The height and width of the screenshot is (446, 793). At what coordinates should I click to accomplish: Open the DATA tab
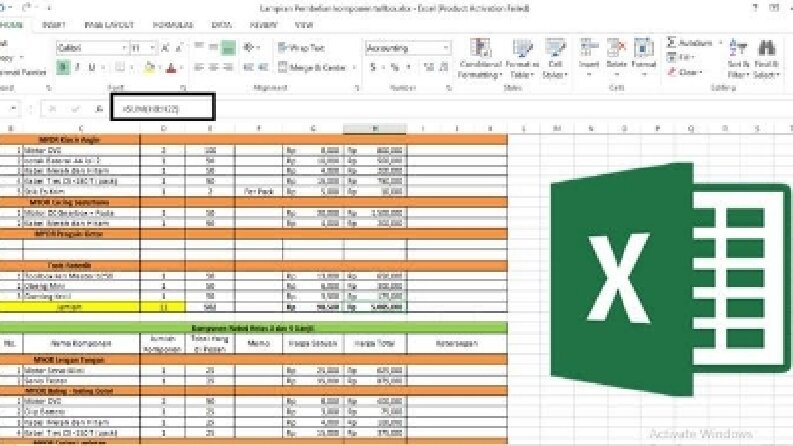(x=222, y=25)
